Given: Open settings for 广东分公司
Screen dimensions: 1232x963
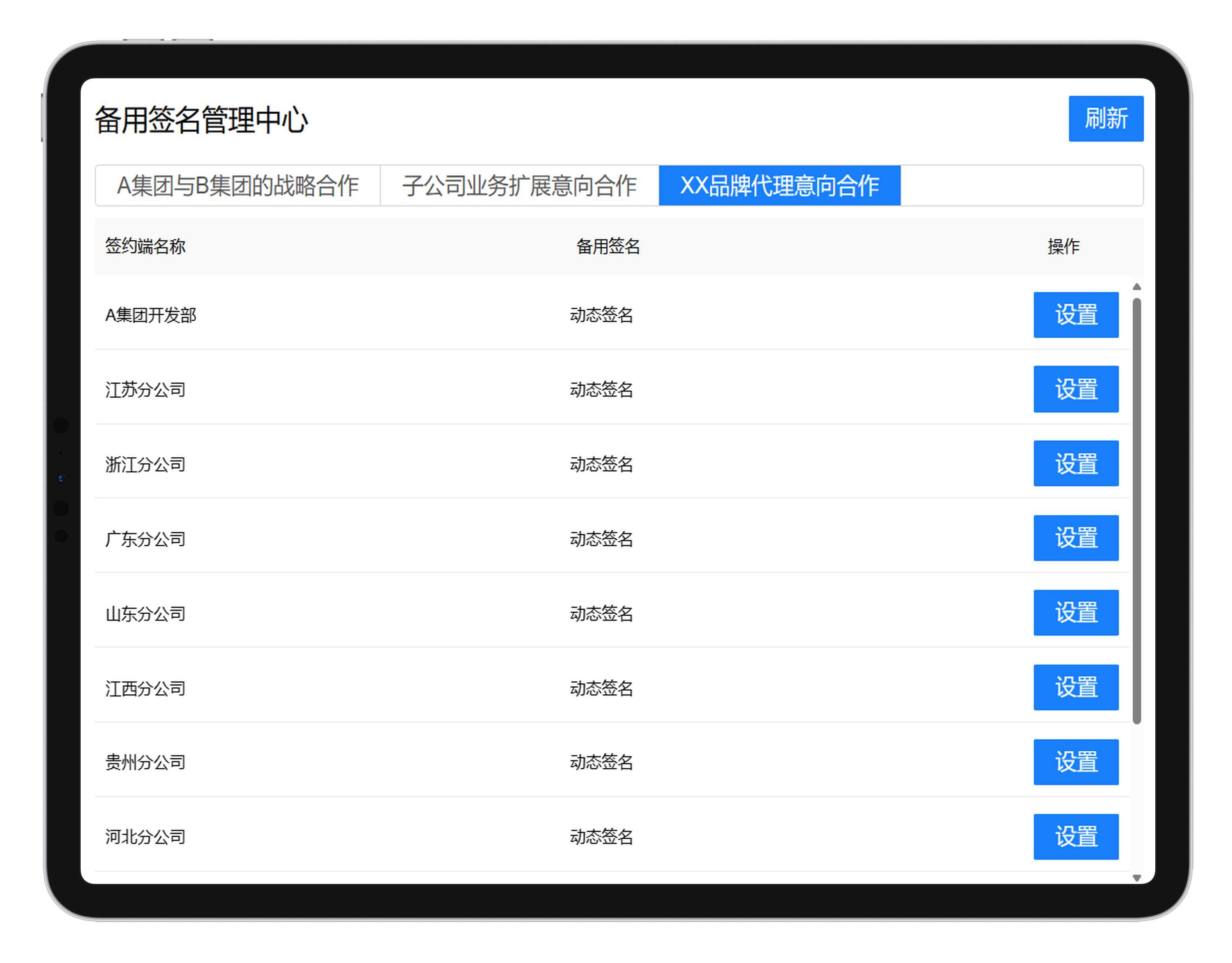Looking at the screenshot, I should coord(1076,538).
